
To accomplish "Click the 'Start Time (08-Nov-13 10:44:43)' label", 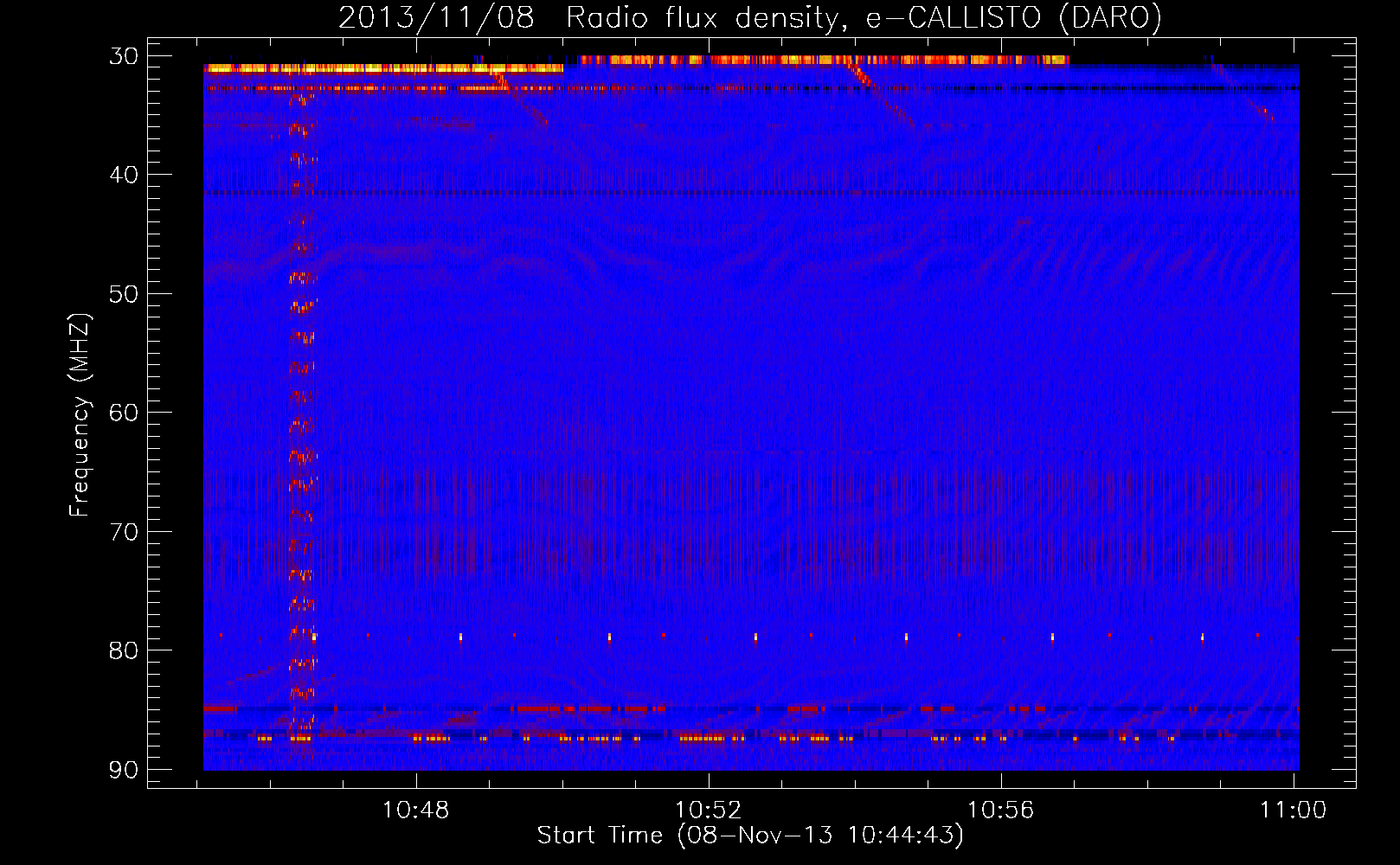I will tap(750, 836).
